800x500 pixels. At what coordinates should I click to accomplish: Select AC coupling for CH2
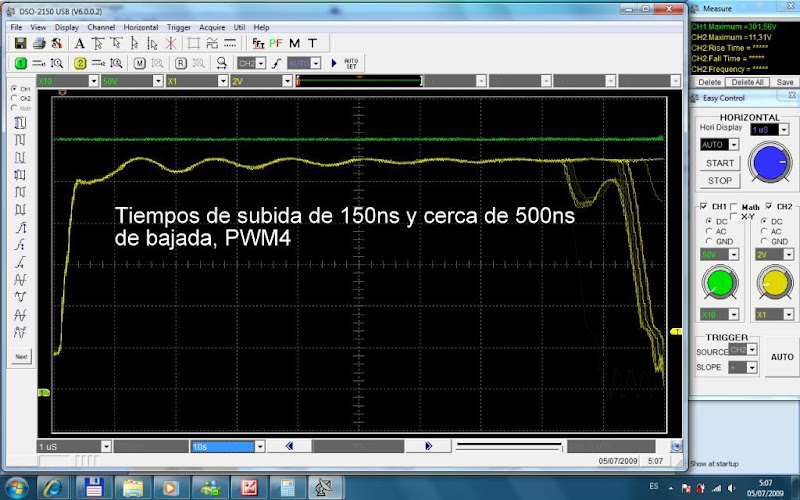click(x=764, y=232)
